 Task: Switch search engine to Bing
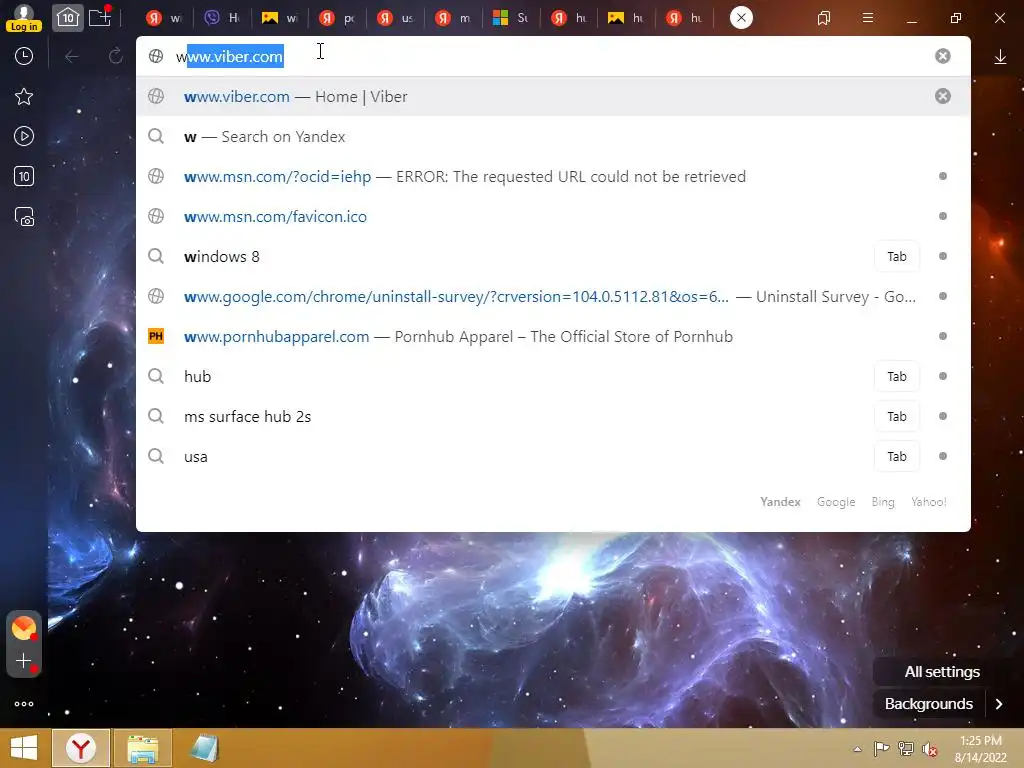pyautogui.click(x=883, y=502)
